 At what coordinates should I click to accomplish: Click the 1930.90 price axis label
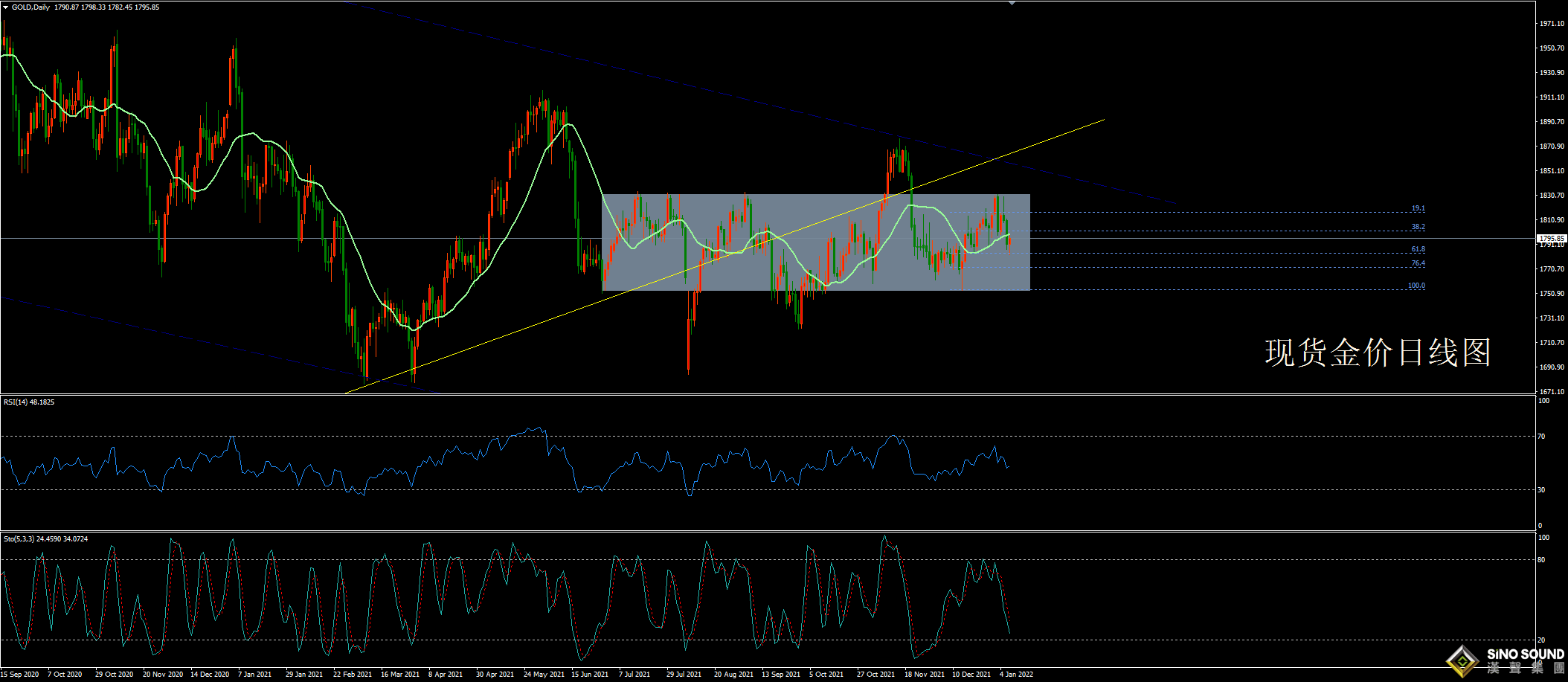(1552, 73)
